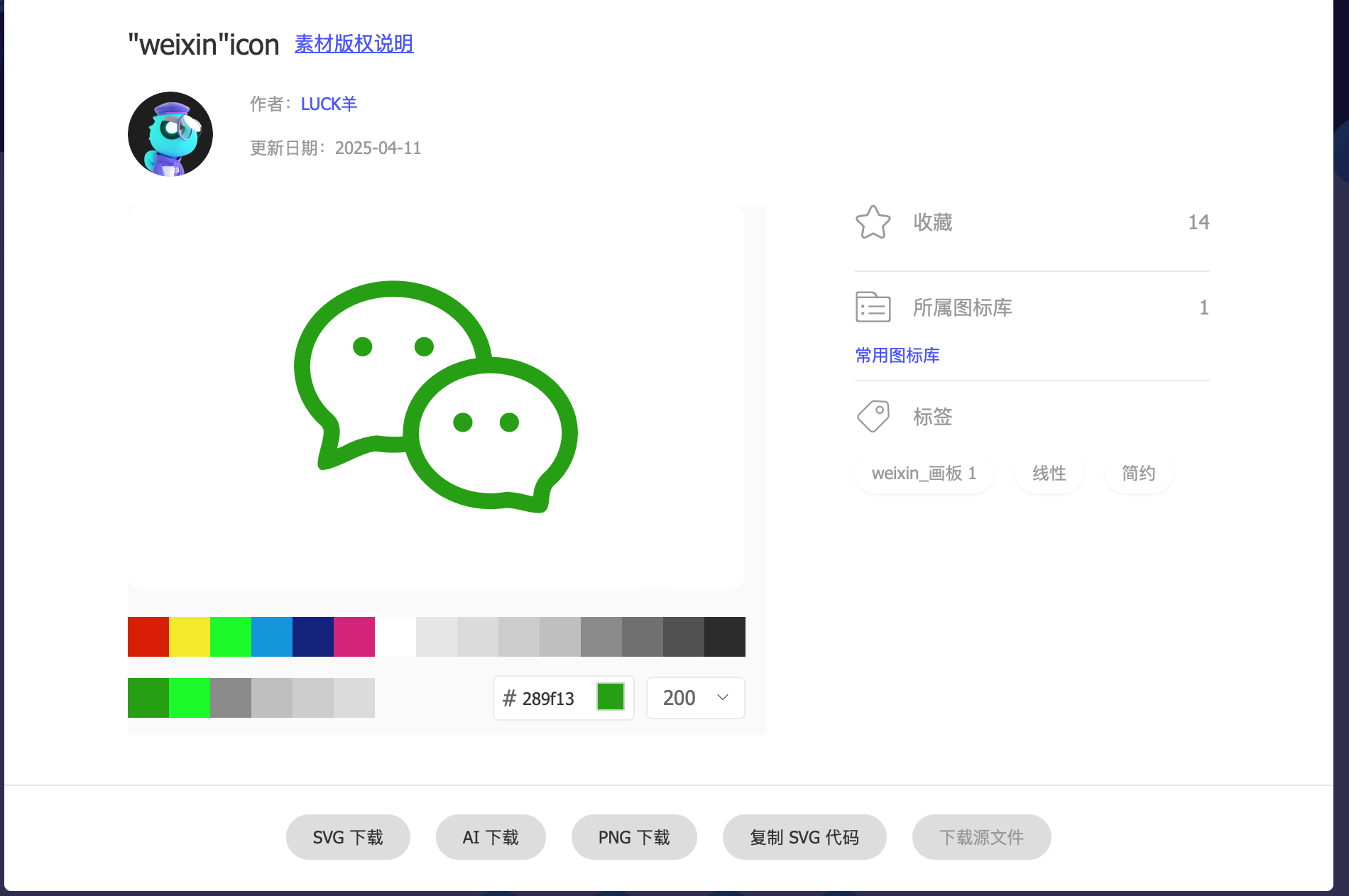The width and height of the screenshot is (1349, 896).
Task: Click the green WeChat icon preview
Action: coord(436,396)
